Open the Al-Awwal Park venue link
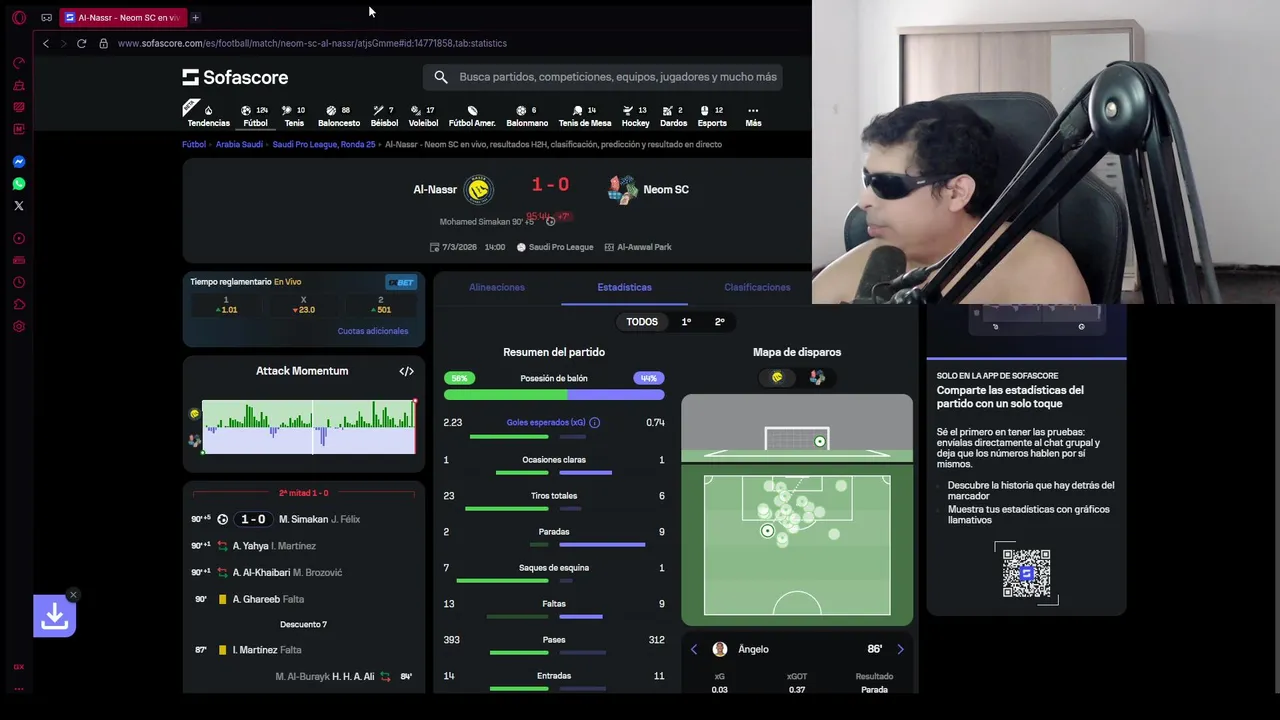The image size is (1280, 720). (638, 247)
